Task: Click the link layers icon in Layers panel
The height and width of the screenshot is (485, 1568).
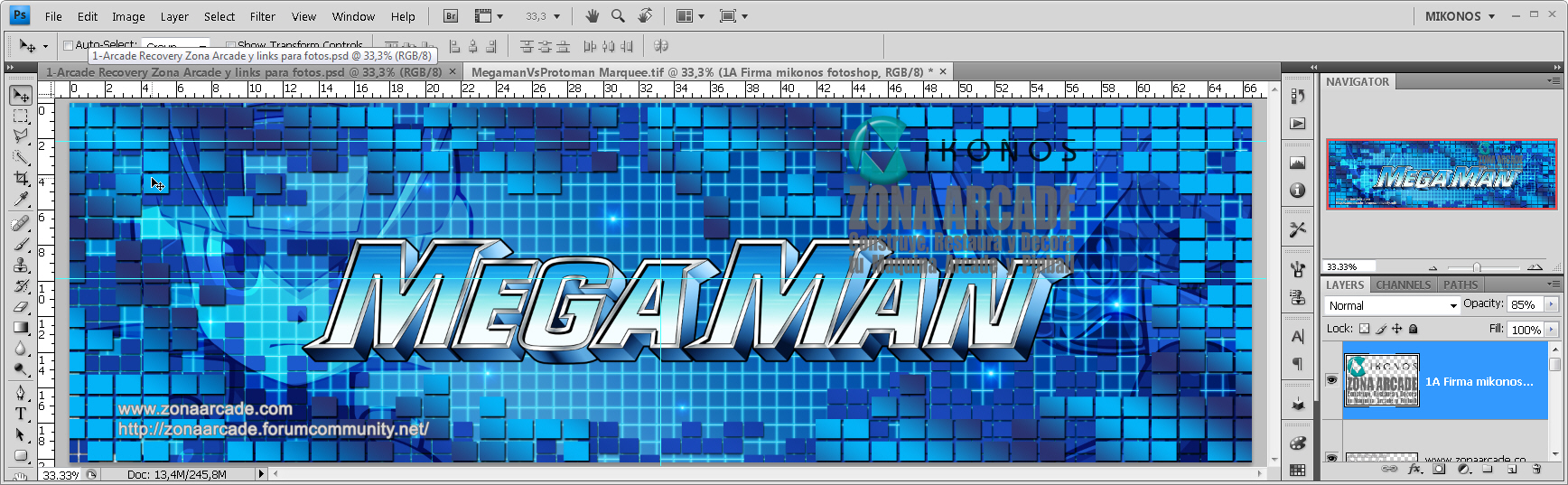Action: [1390, 469]
